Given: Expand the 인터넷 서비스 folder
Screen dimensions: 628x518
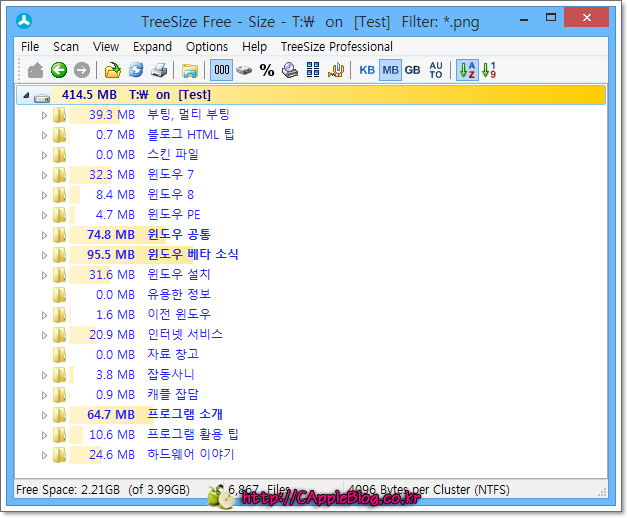Looking at the screenshot, I should (x=44, y=336).
